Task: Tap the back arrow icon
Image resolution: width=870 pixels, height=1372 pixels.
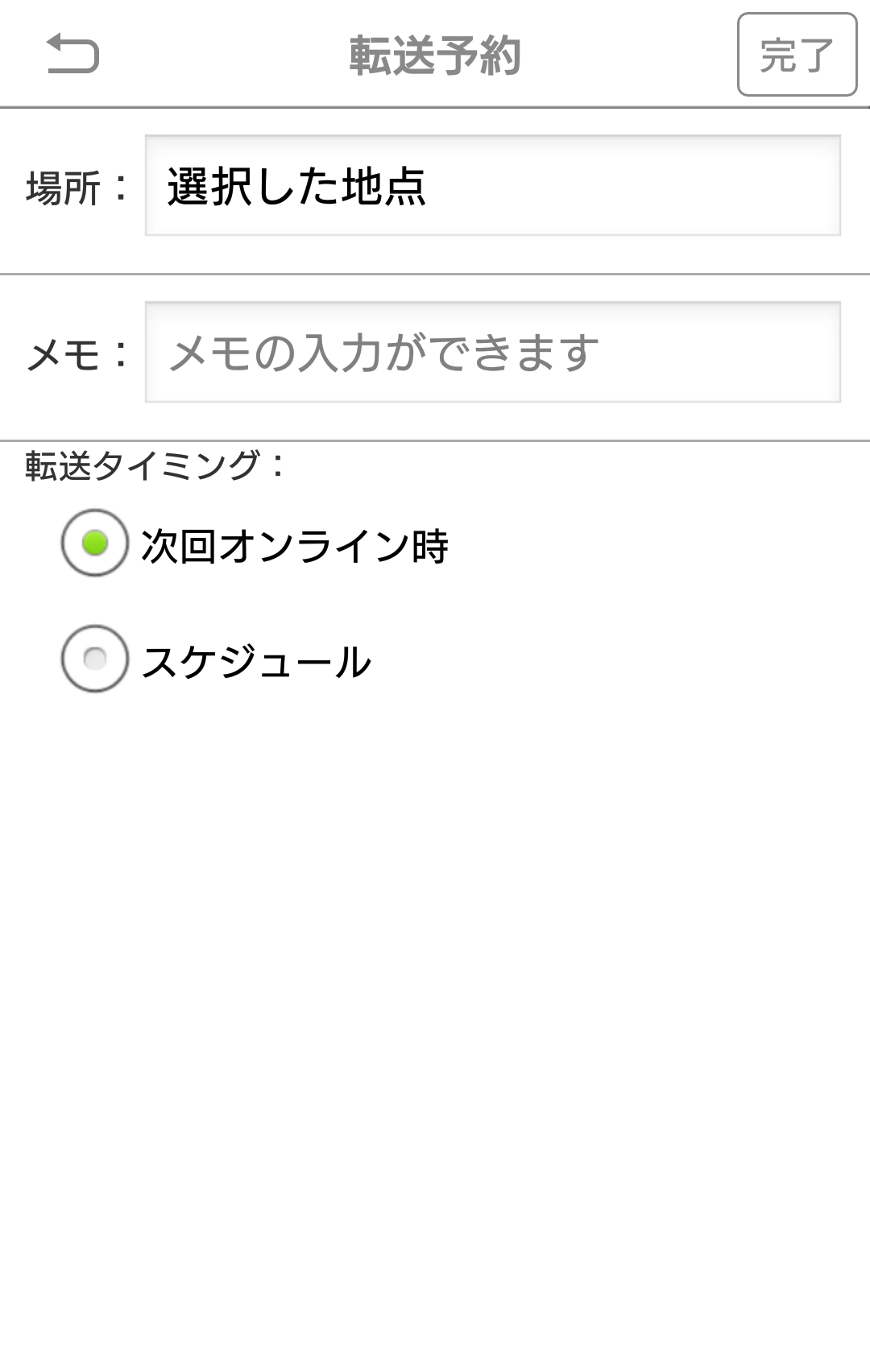Action: point(72,54)
